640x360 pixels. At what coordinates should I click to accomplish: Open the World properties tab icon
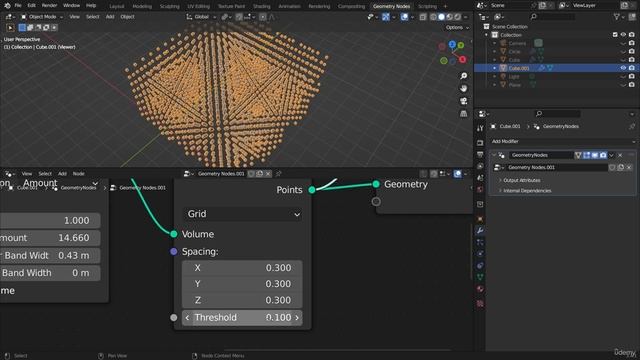point(480,189)
